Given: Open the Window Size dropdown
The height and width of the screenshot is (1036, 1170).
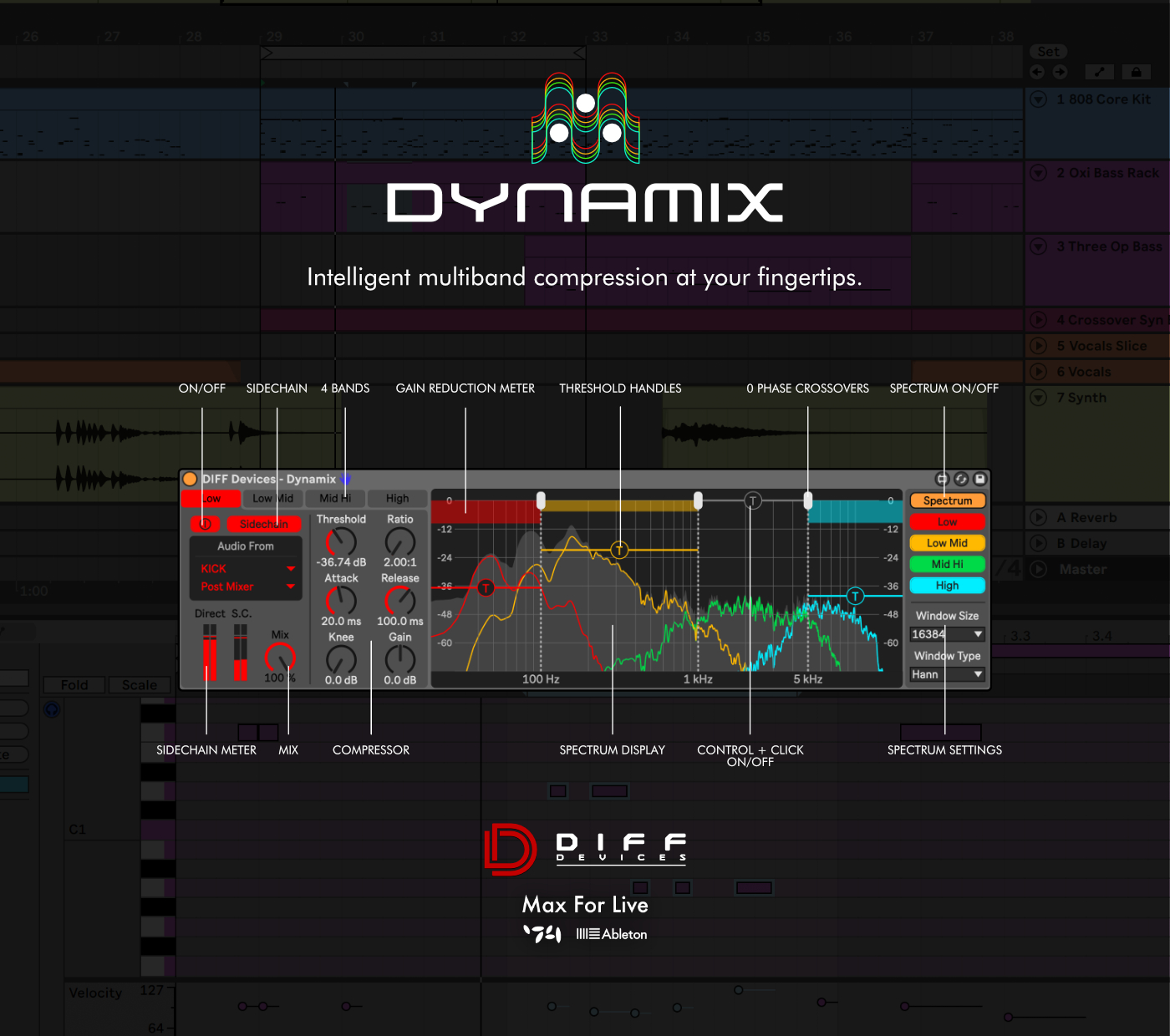Looking at the screenshot, I should (x=947, y=634).
